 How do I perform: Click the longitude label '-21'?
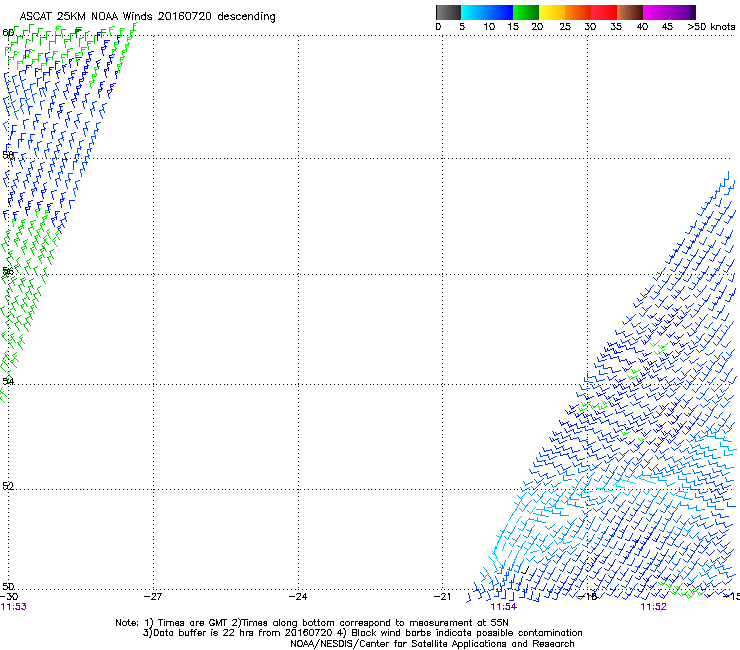442,597
